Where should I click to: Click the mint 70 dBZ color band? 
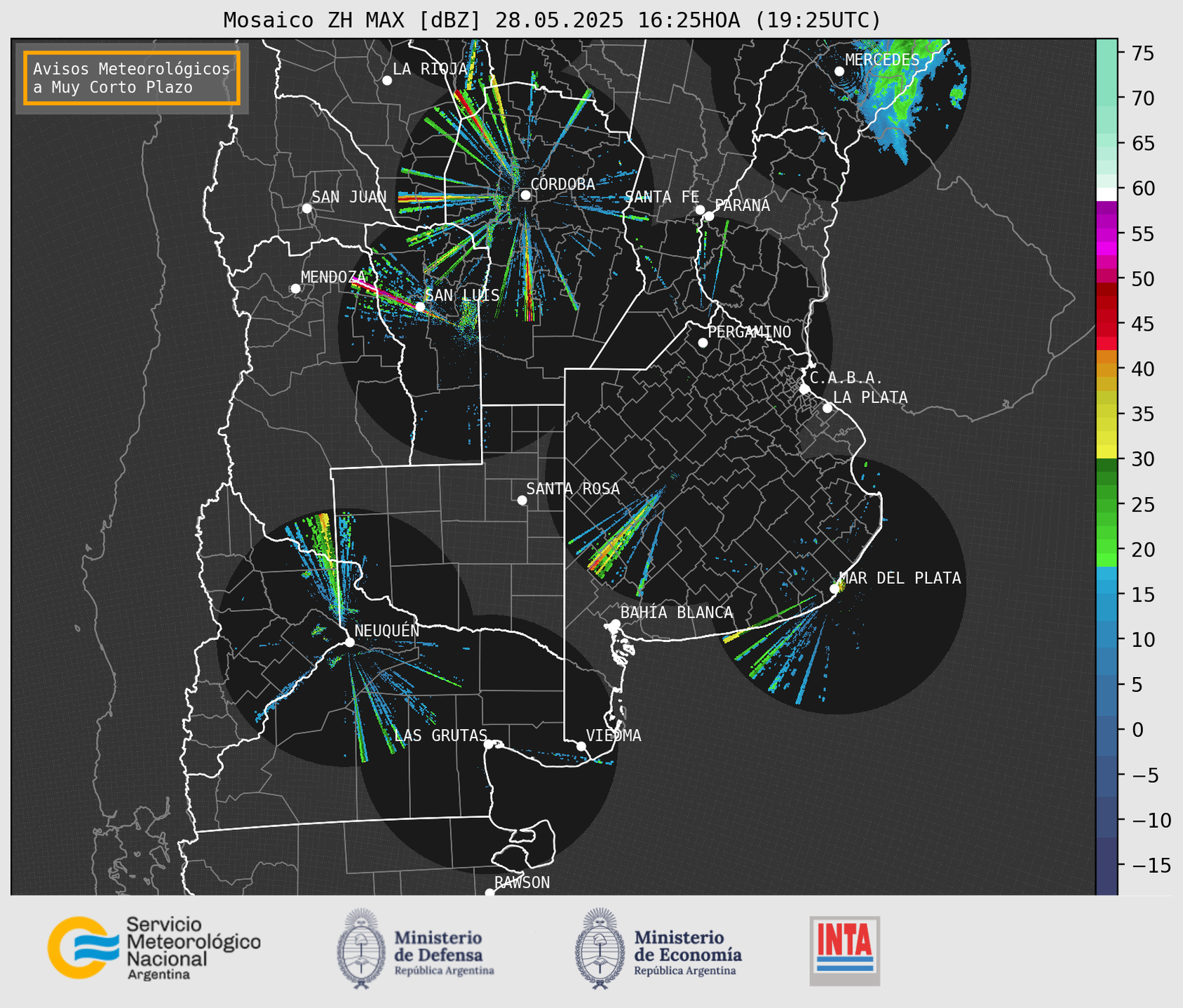pos(1107,98)
